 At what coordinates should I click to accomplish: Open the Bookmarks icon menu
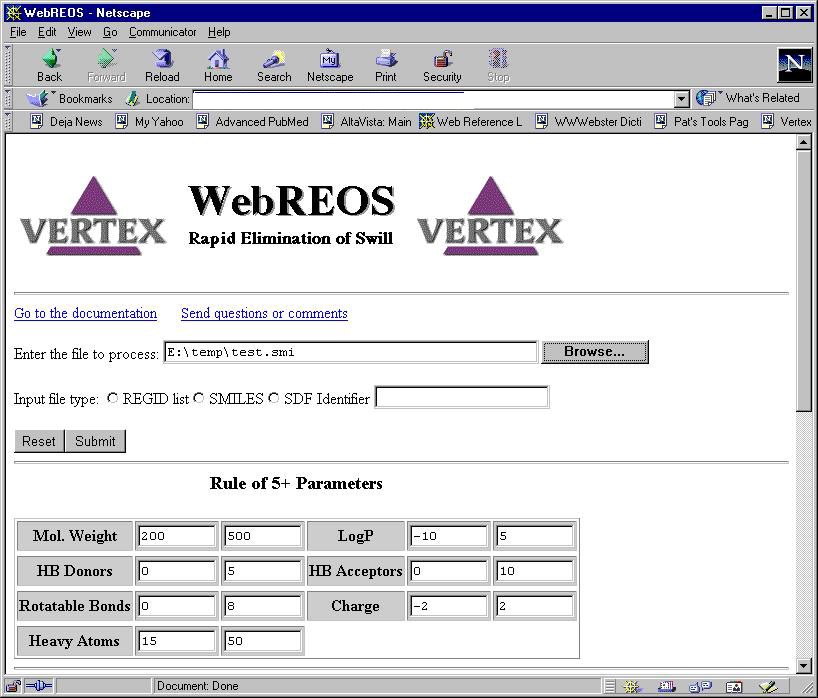38,98
